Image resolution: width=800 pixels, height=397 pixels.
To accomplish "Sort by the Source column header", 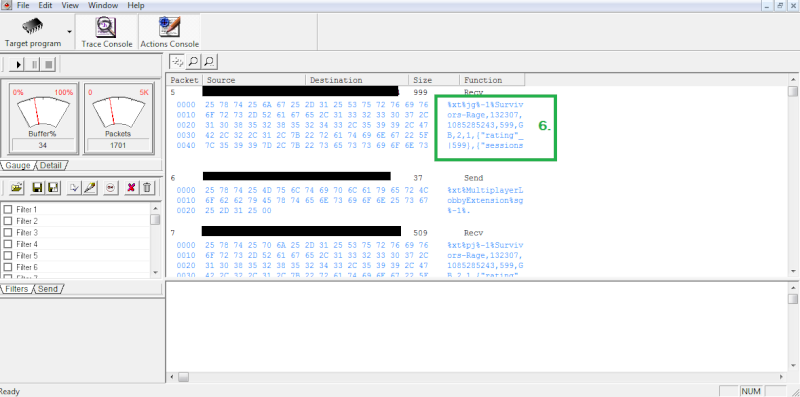I will click(254, 80).
